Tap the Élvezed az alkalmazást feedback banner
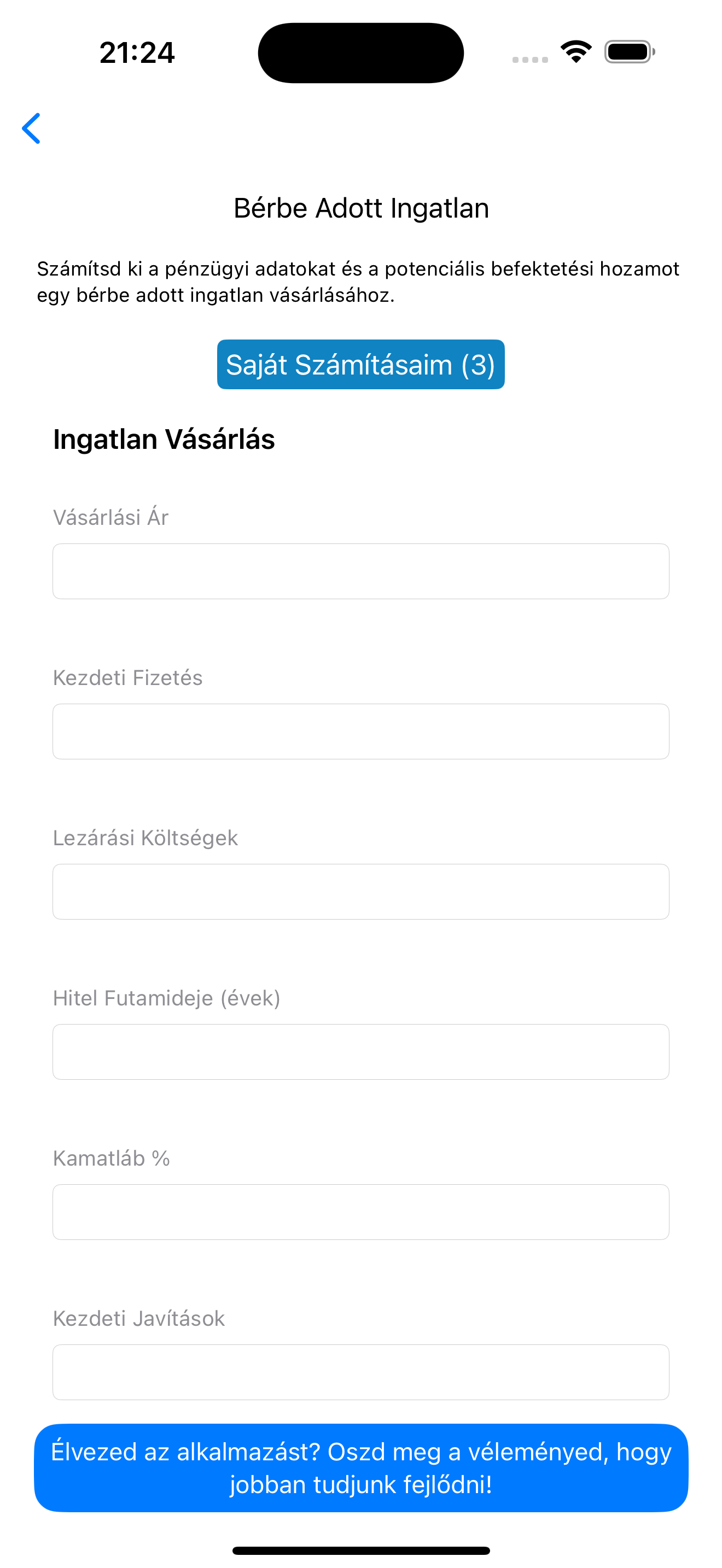Image resolution: width=722 pixels, height=1568 pixels. click(x=361, y=1467)
